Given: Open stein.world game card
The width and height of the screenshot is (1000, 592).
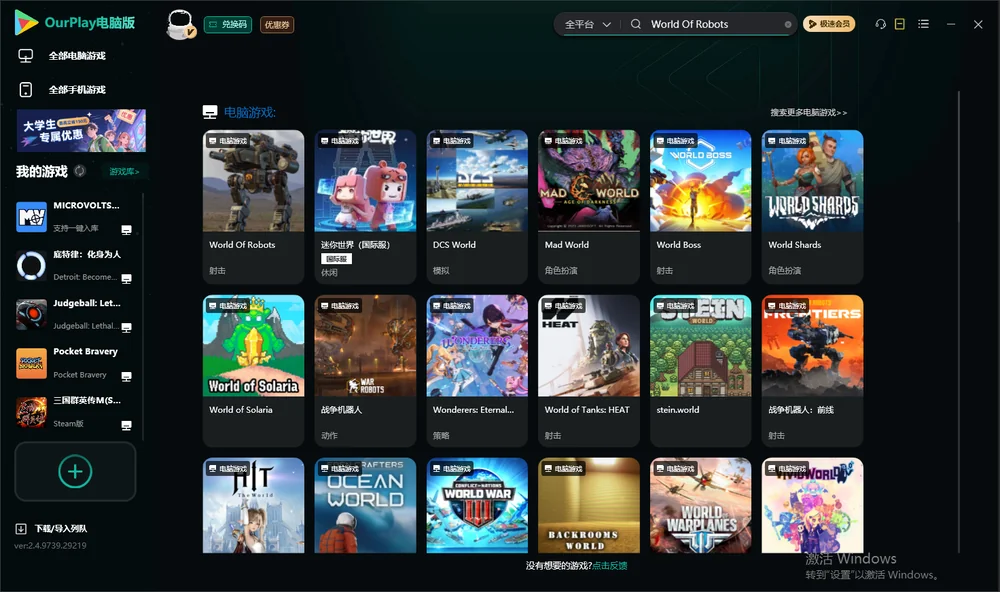Looking at the screenshot, I should coord(700,371).
